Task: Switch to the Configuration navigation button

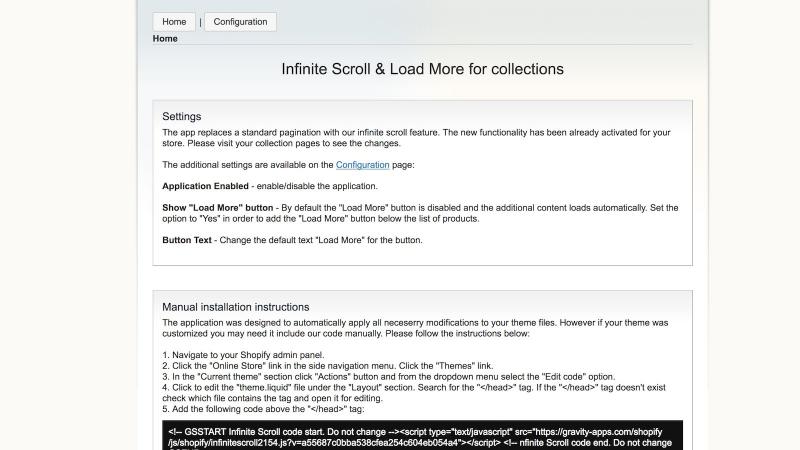Action: pos(240,22)
